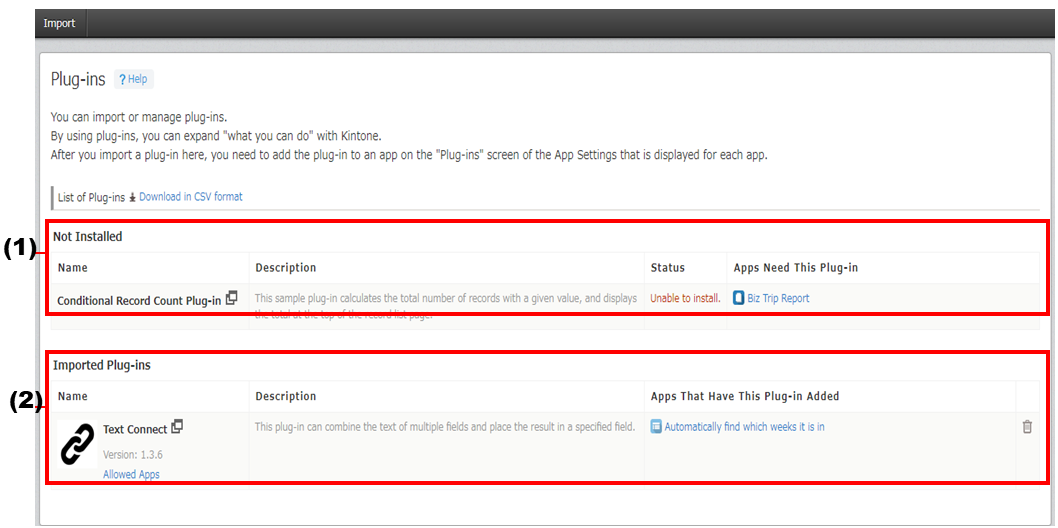Image resolution: width=1058 pixels, height=528 pixels.
Task: Click app icon beside 'Automatically find which weeks'
Action: tap(656, 426)
